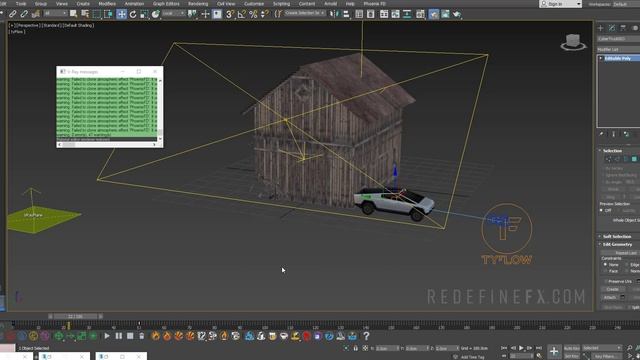Open the Create Selection Set dropdown
640x360 pixels.
click(304, 13)
